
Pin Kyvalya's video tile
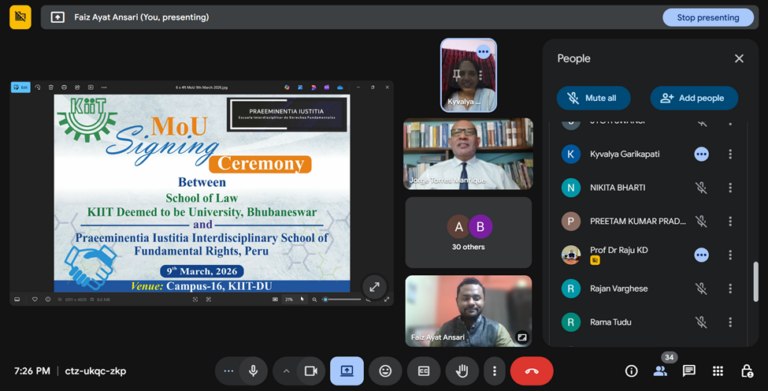pyautogui.click(x=456, y=75)
